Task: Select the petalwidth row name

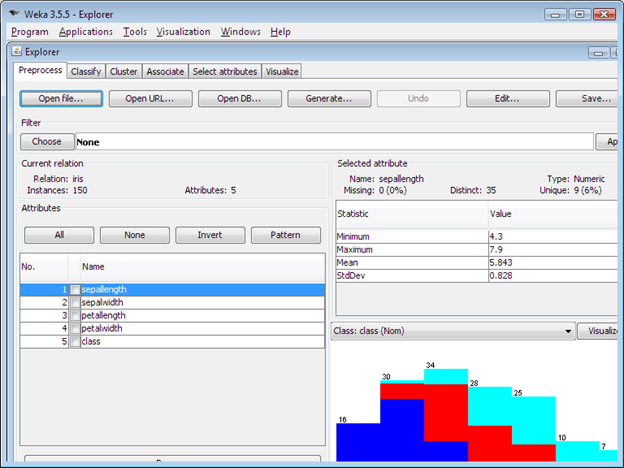Action: coord(102,329)
